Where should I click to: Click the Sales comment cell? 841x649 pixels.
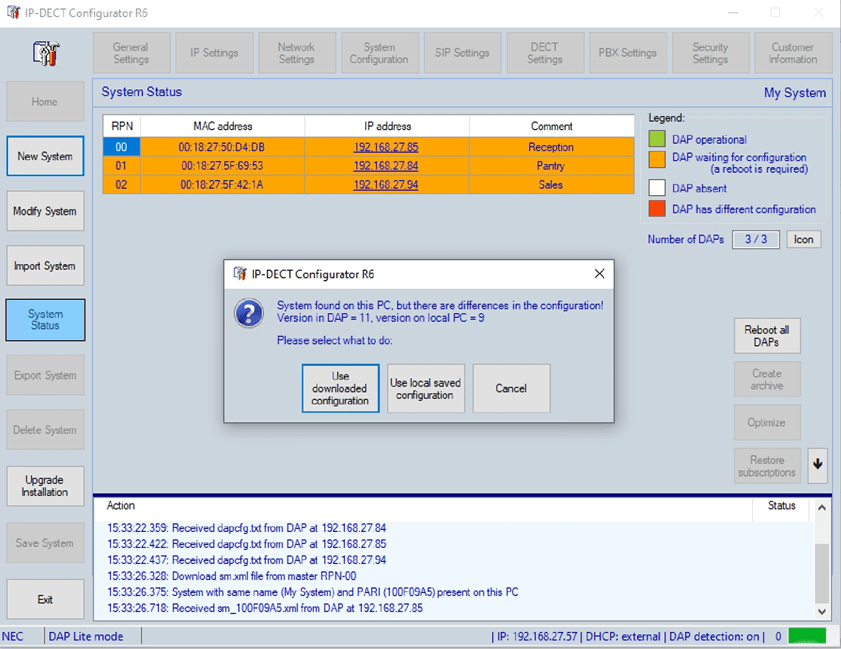pos(551,185)
